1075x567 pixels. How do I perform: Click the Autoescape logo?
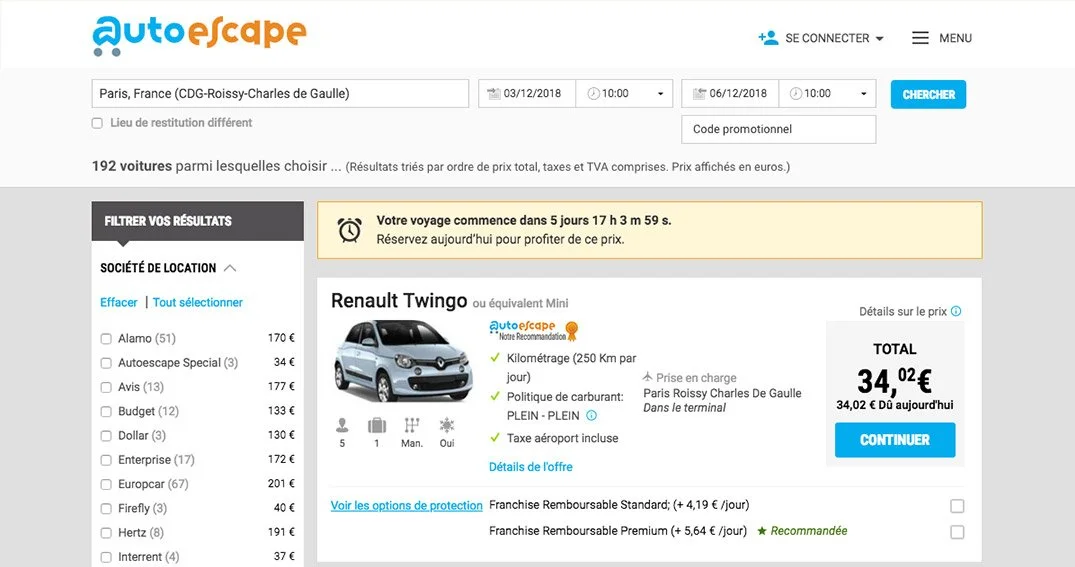(200, 35)
